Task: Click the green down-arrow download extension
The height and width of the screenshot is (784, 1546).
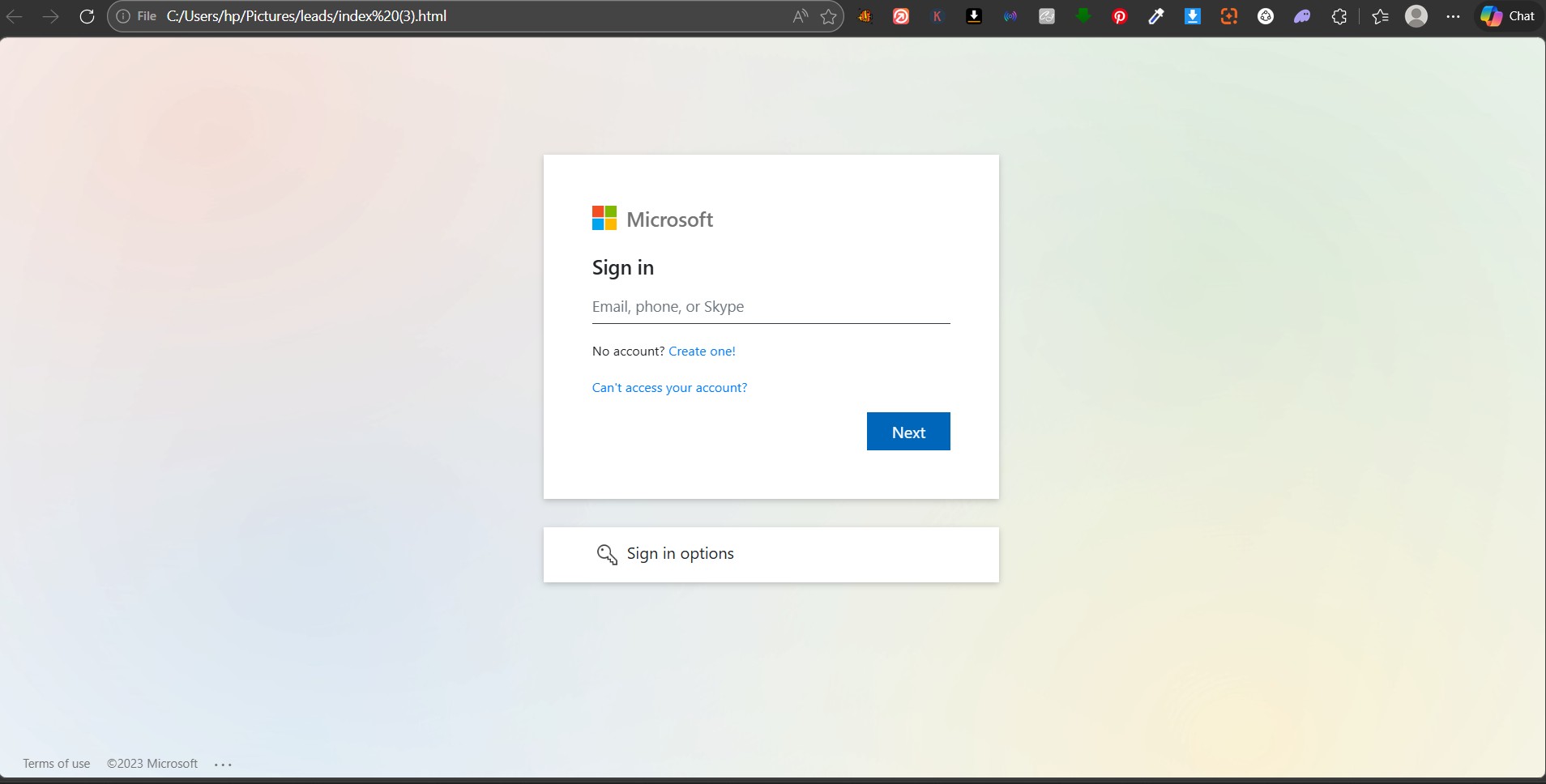Action: click(1083, 16)
